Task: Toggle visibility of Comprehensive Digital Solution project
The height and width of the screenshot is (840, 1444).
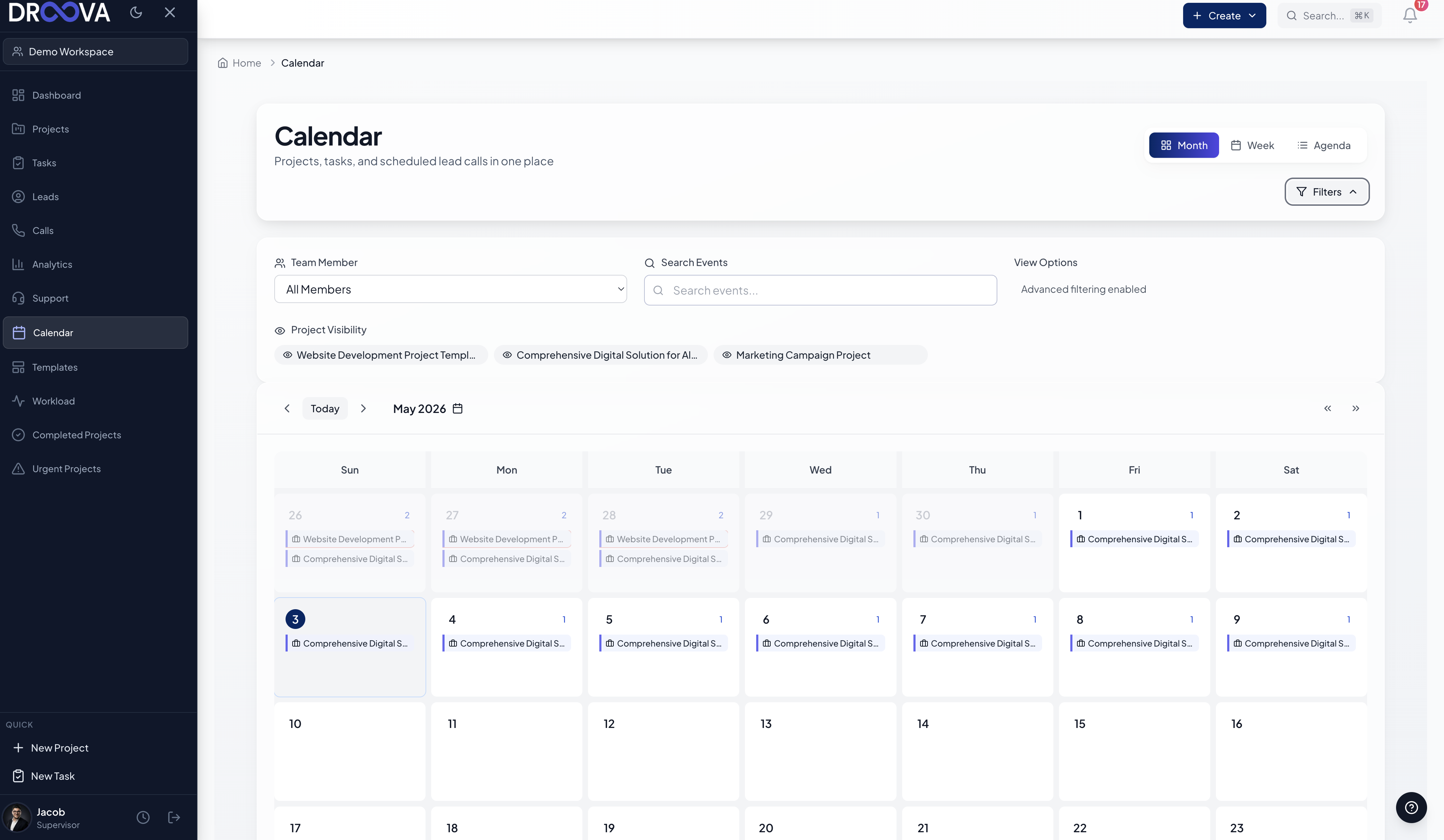Action: (600, 355)
